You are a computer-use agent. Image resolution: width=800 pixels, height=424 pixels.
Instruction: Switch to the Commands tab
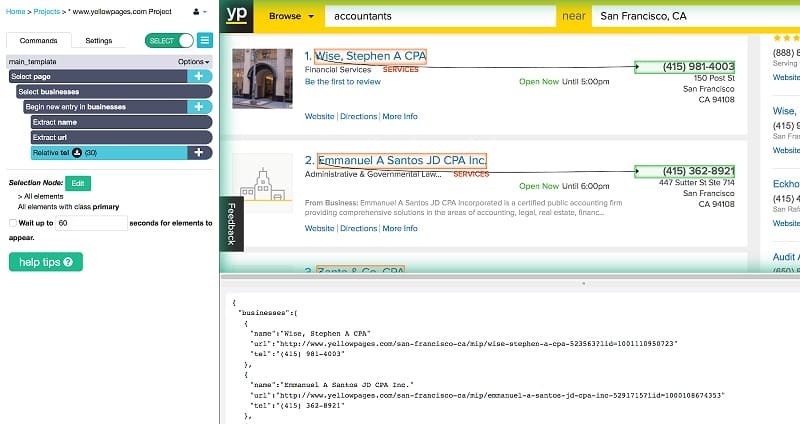click(38, 40)
